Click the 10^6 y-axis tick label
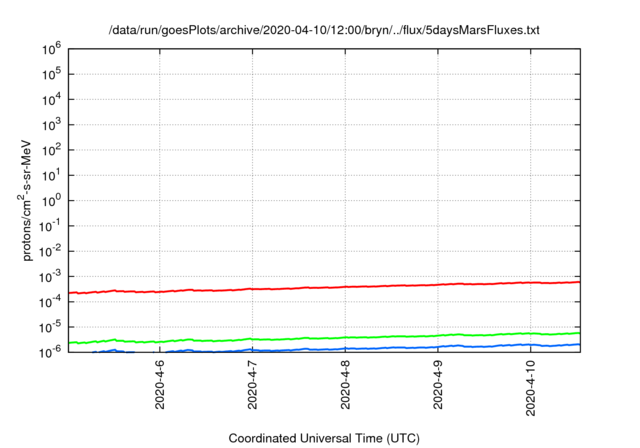 pos(51,49)
